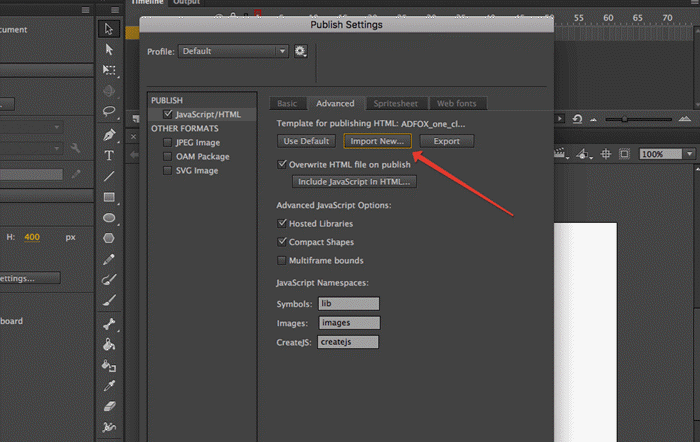Enable Multiframe bounds option
This screenshot has height=442, width=700.
(282, 260)
